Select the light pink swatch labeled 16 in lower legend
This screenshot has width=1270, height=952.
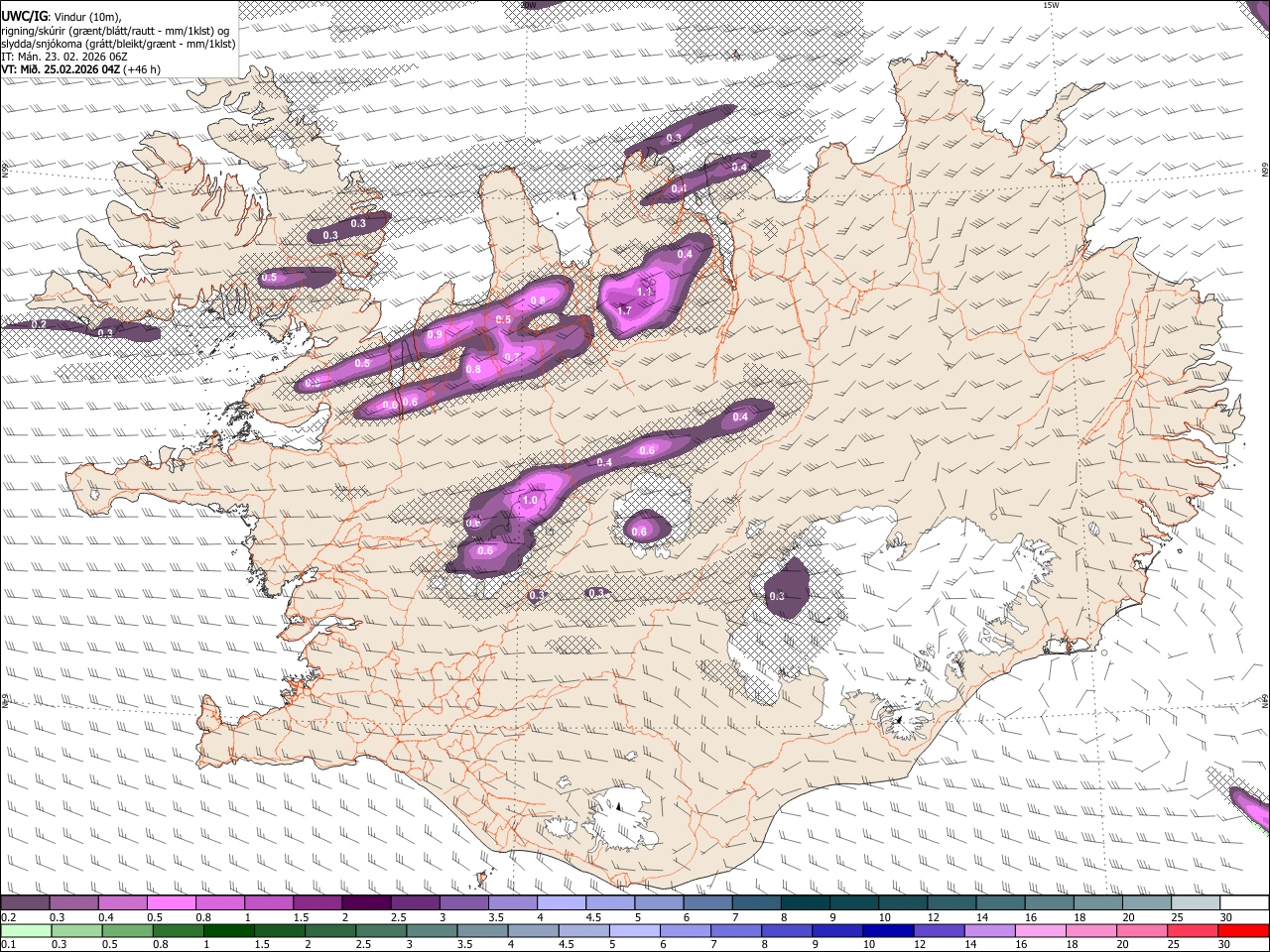1040,930
